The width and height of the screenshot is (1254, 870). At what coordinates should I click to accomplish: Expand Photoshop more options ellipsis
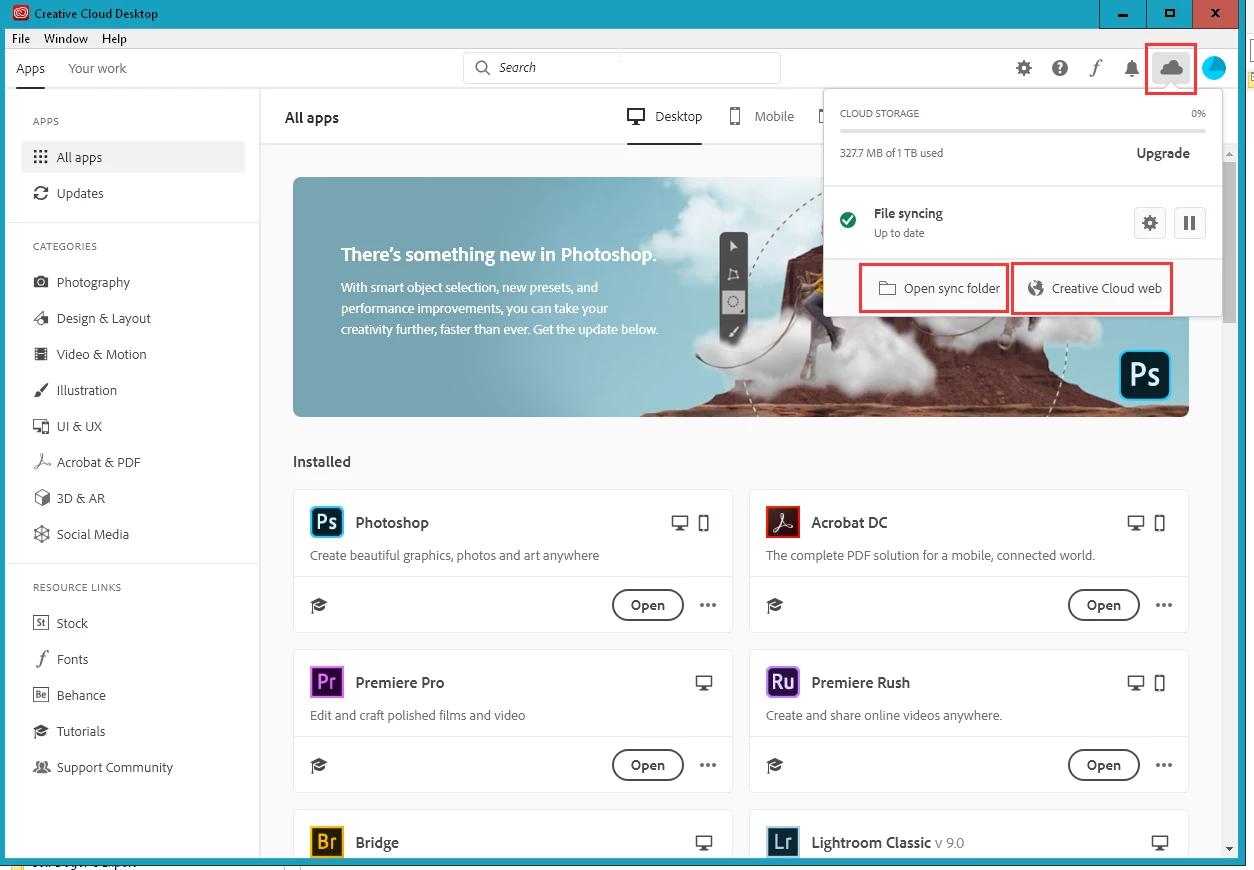pos(708,605)
